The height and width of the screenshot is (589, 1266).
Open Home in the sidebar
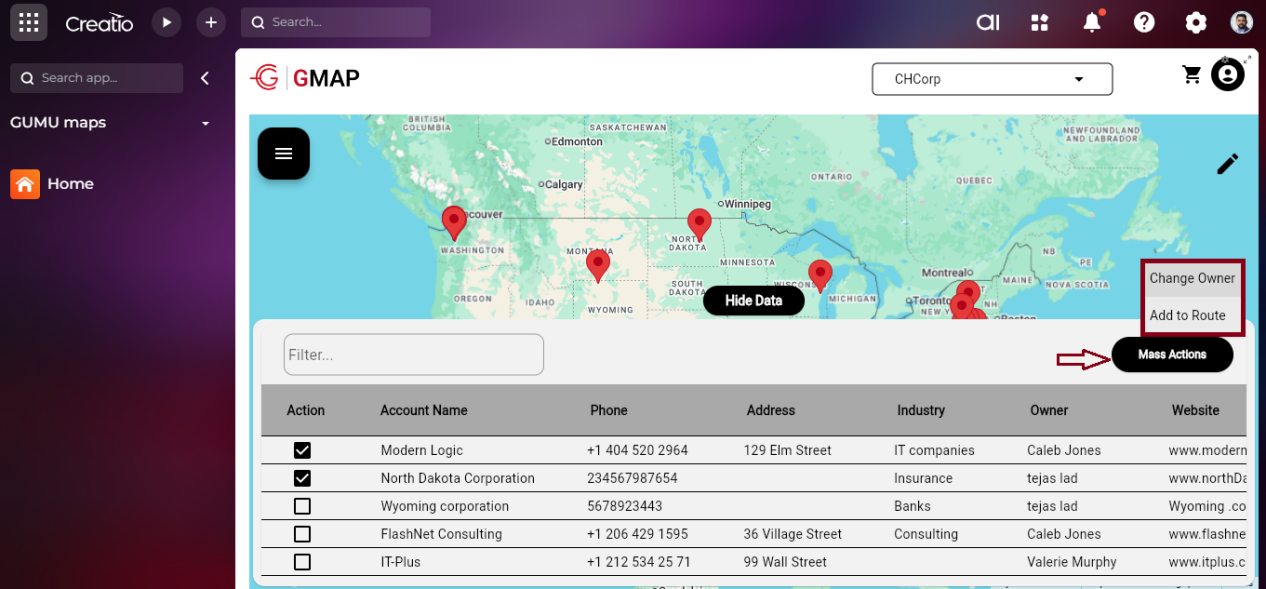[x=70, y=184]
